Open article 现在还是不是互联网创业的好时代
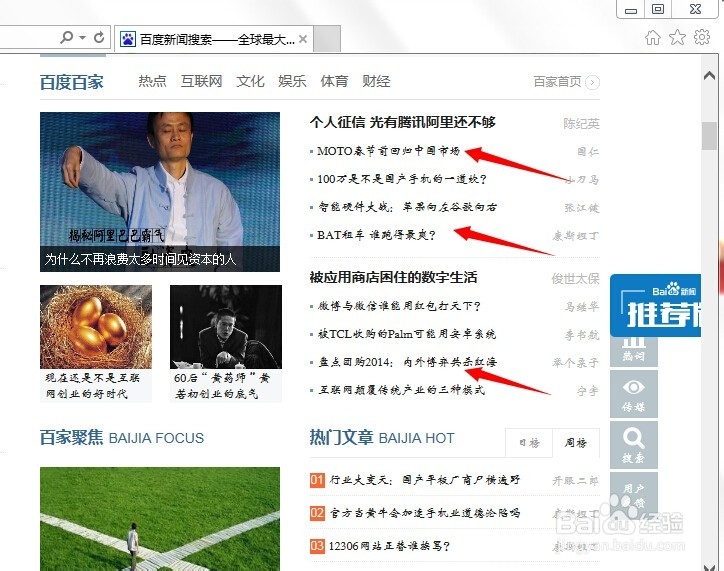Image resolution: width=724 pixels, height=571 pixels. [92, 385]
